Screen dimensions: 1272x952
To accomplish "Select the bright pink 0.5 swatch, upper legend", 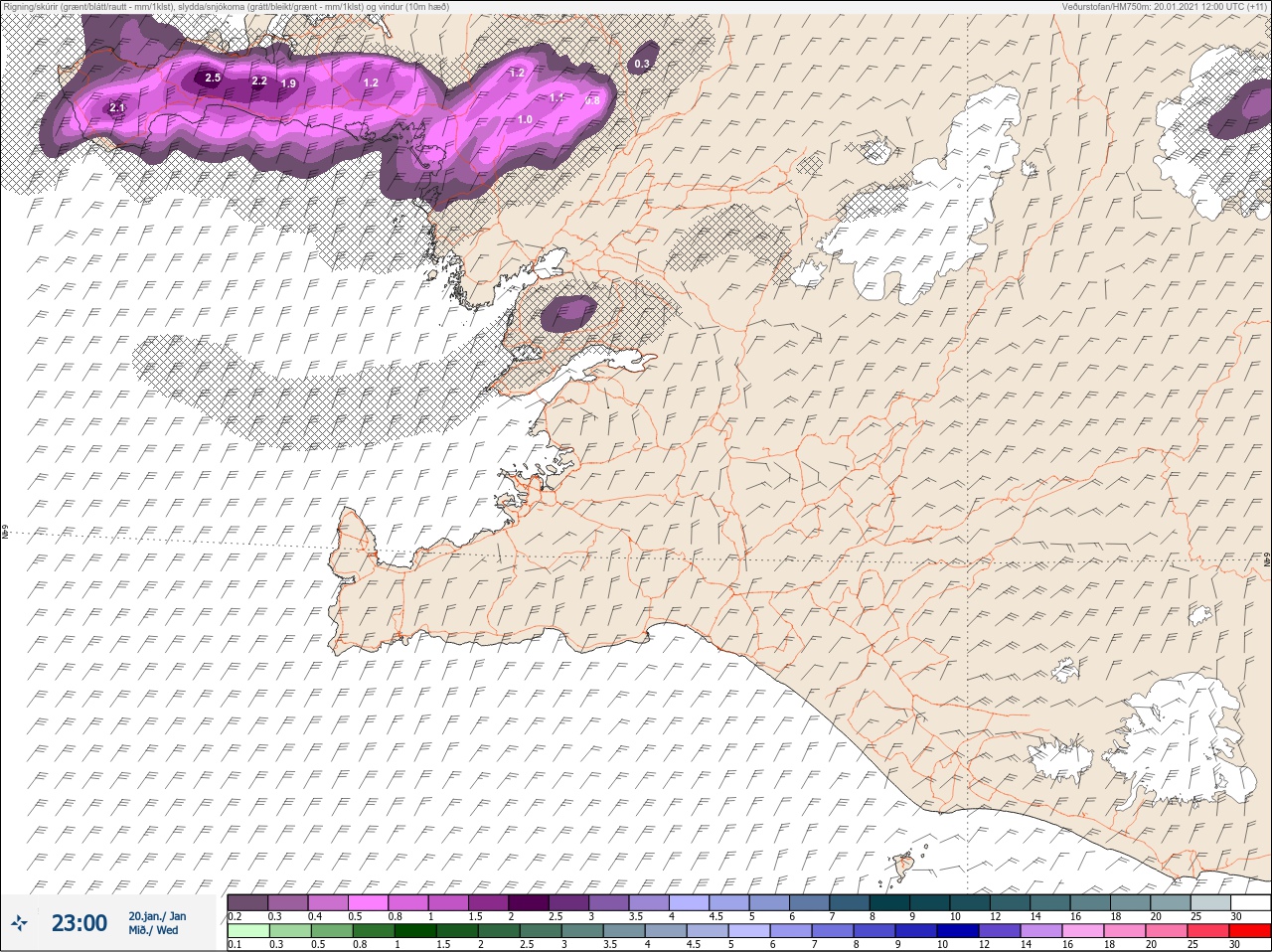I will [x=370, y=902].
